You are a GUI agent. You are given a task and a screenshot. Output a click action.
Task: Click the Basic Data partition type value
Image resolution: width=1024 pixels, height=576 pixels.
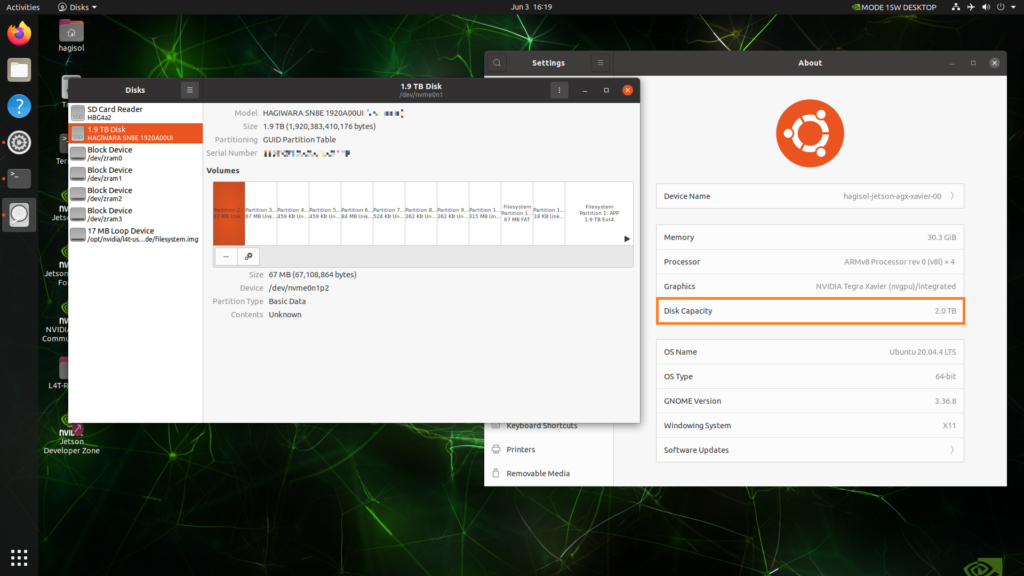(287, 301)
